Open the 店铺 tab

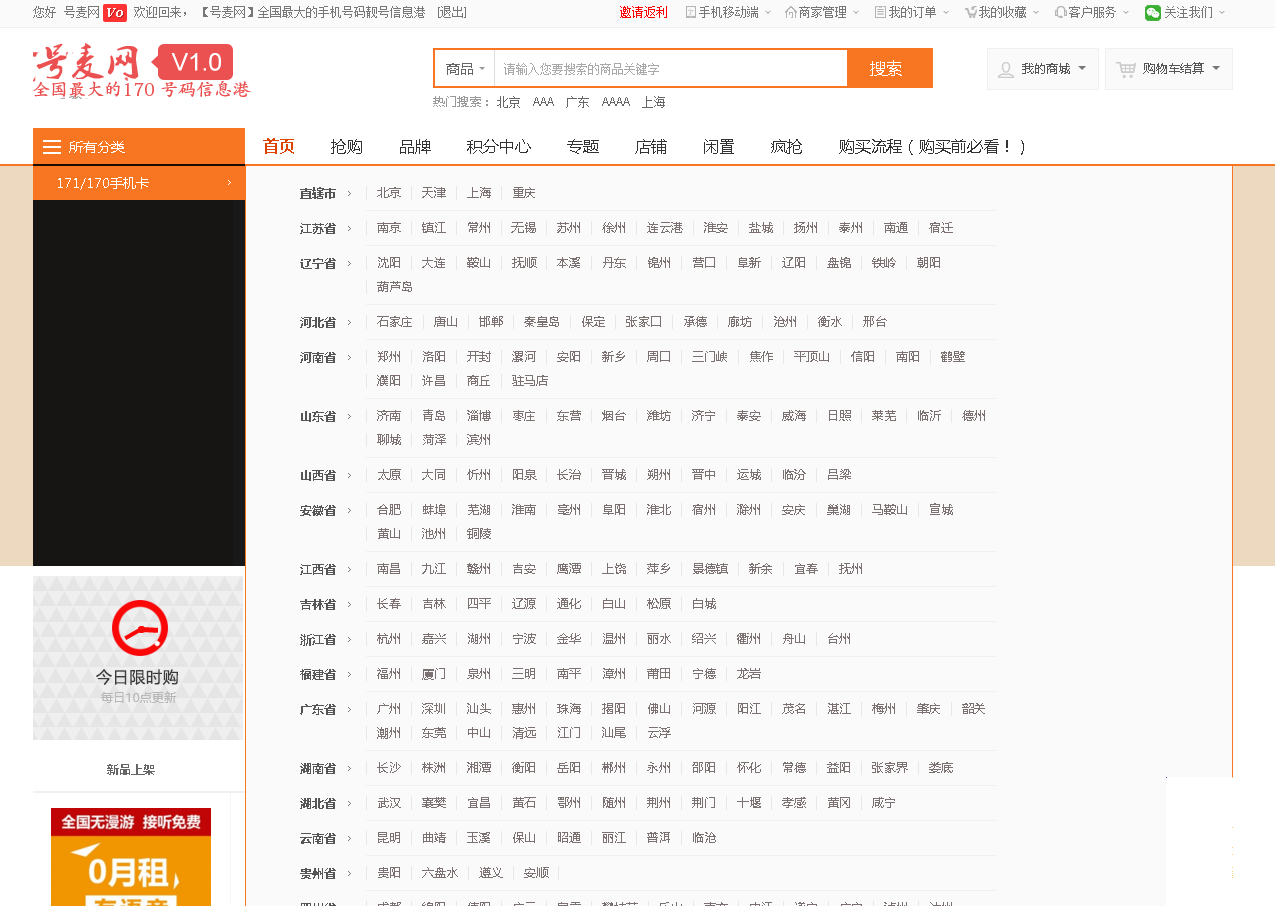coord(651,147)
